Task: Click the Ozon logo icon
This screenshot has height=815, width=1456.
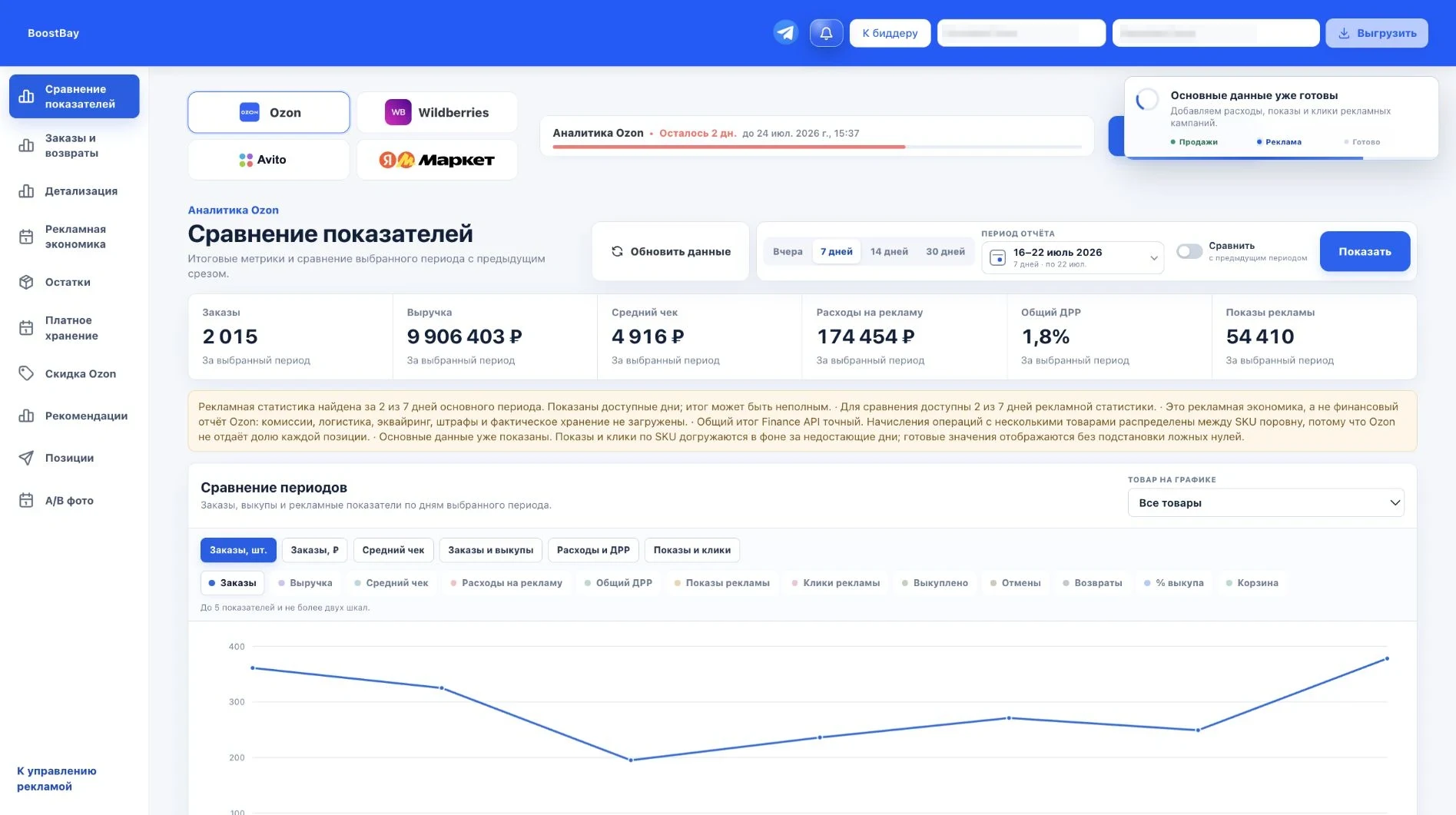Action: click(250, 112)
